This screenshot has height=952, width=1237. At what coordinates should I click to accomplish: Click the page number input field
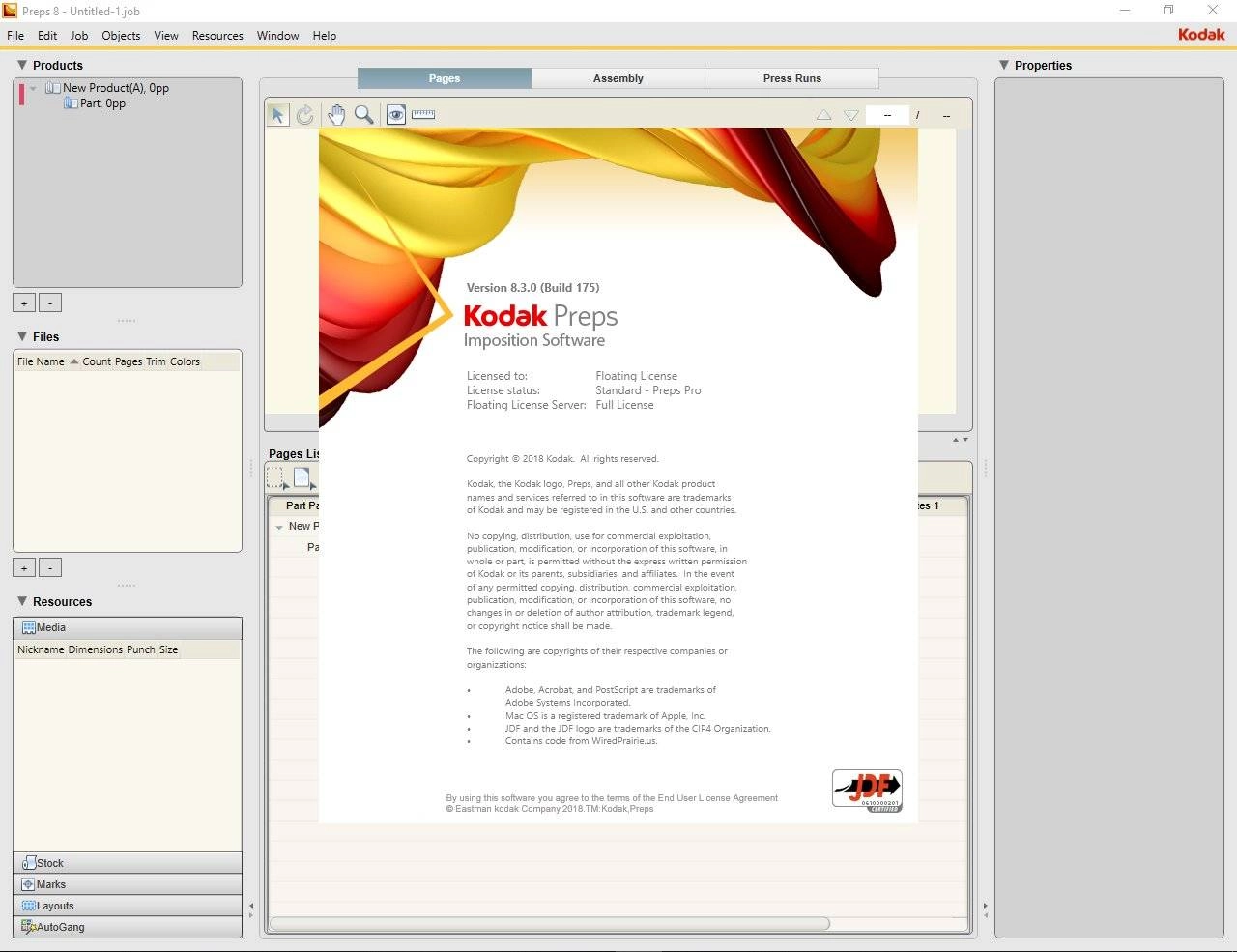[887, 115]
